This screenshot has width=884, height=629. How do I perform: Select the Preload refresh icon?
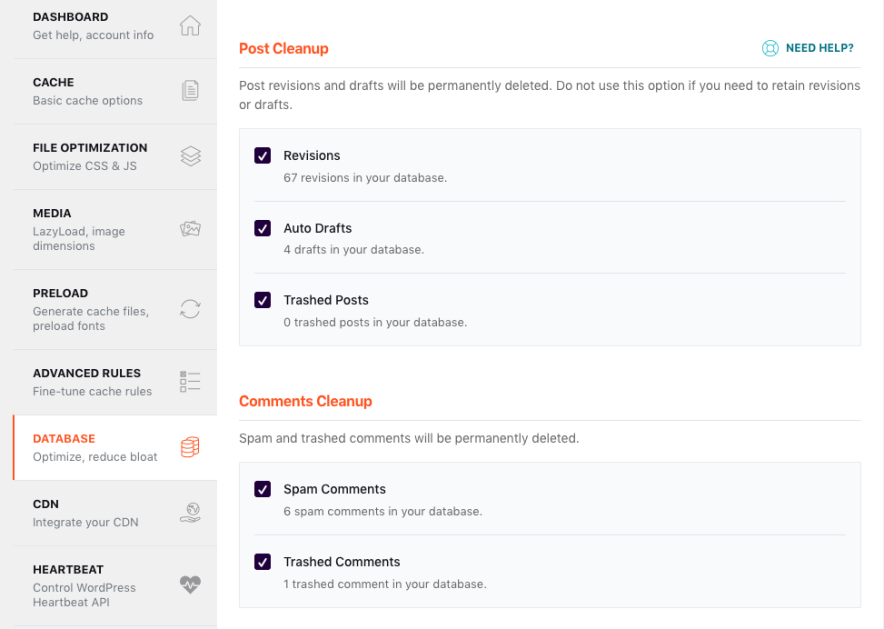point(190,310)
